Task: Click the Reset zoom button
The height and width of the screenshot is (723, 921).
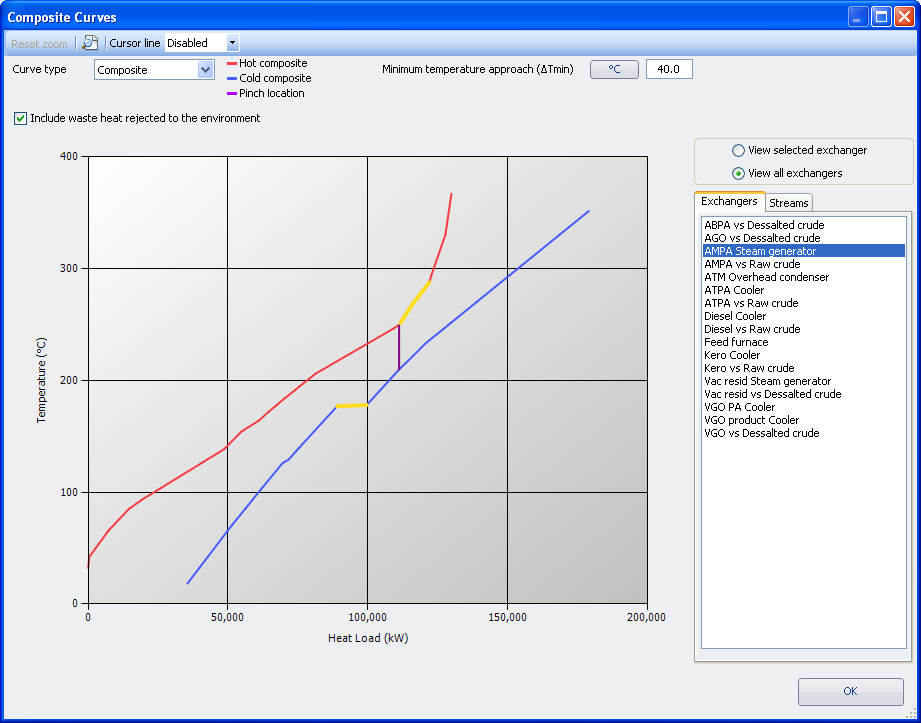Action: (39, 43)
